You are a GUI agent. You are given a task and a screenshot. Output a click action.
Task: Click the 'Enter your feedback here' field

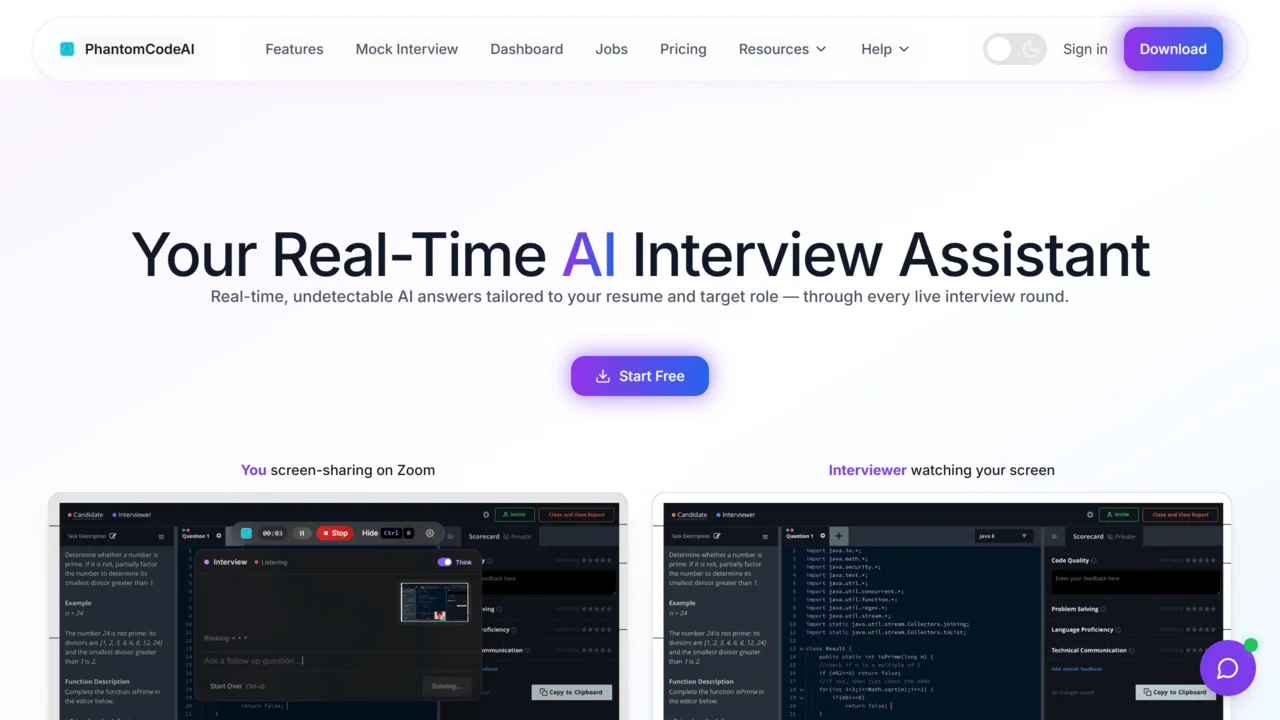coord(1135,582)
